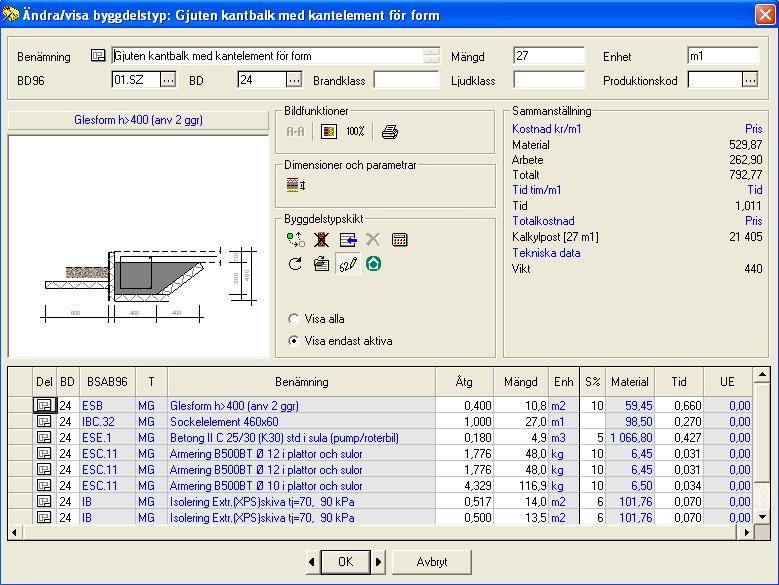Viewport: 779px width, 585px height.
Task: Click the up arrow in the Benämning field spinner
Action: coord(432,52)
